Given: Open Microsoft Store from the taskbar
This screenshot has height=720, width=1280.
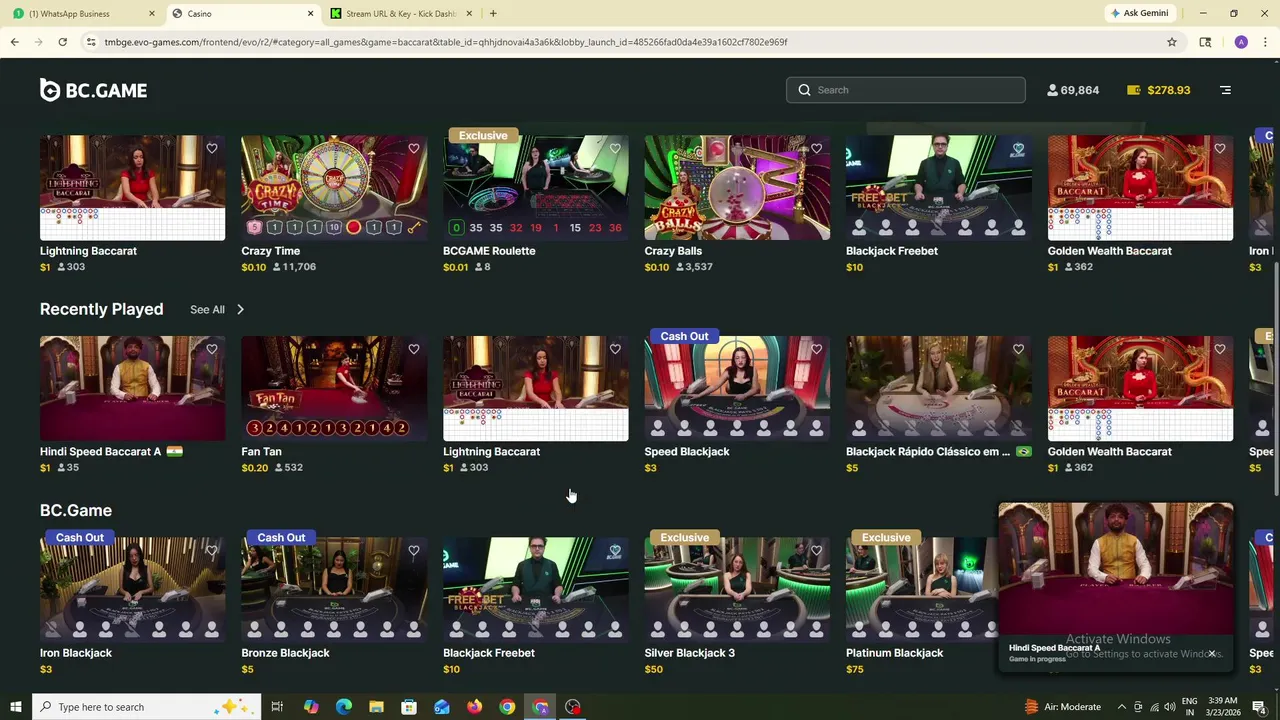Looking at the screenshot, I should (409, 707).
